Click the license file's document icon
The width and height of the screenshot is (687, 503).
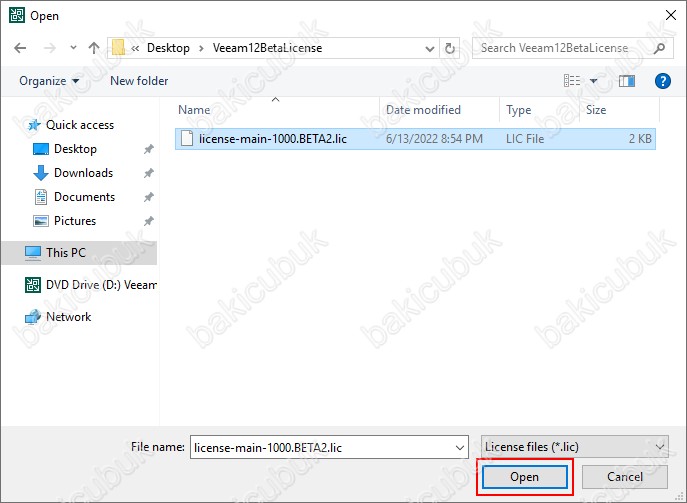[187, 138]
